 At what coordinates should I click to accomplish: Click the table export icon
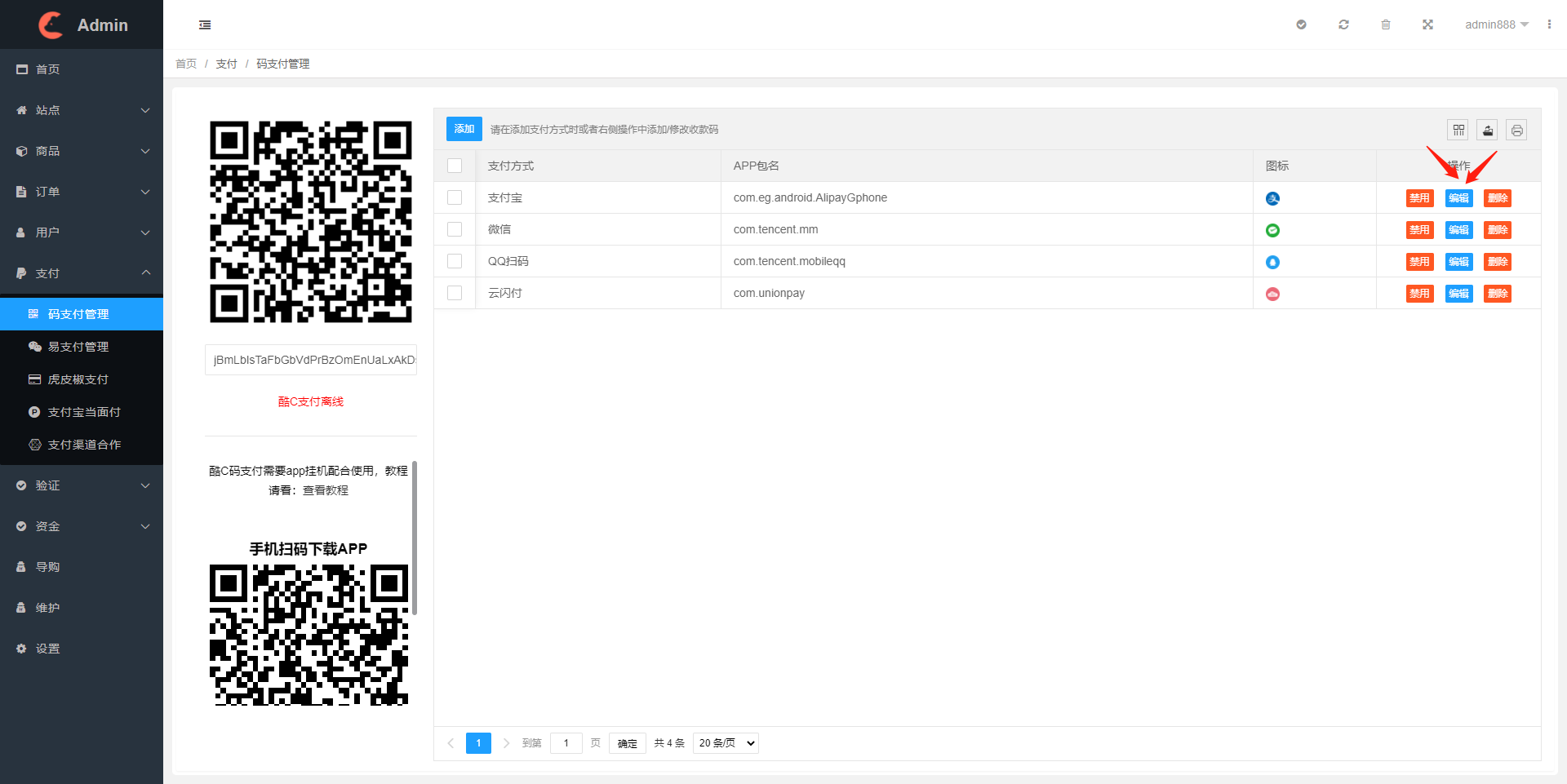click(x=1488, y=130)
